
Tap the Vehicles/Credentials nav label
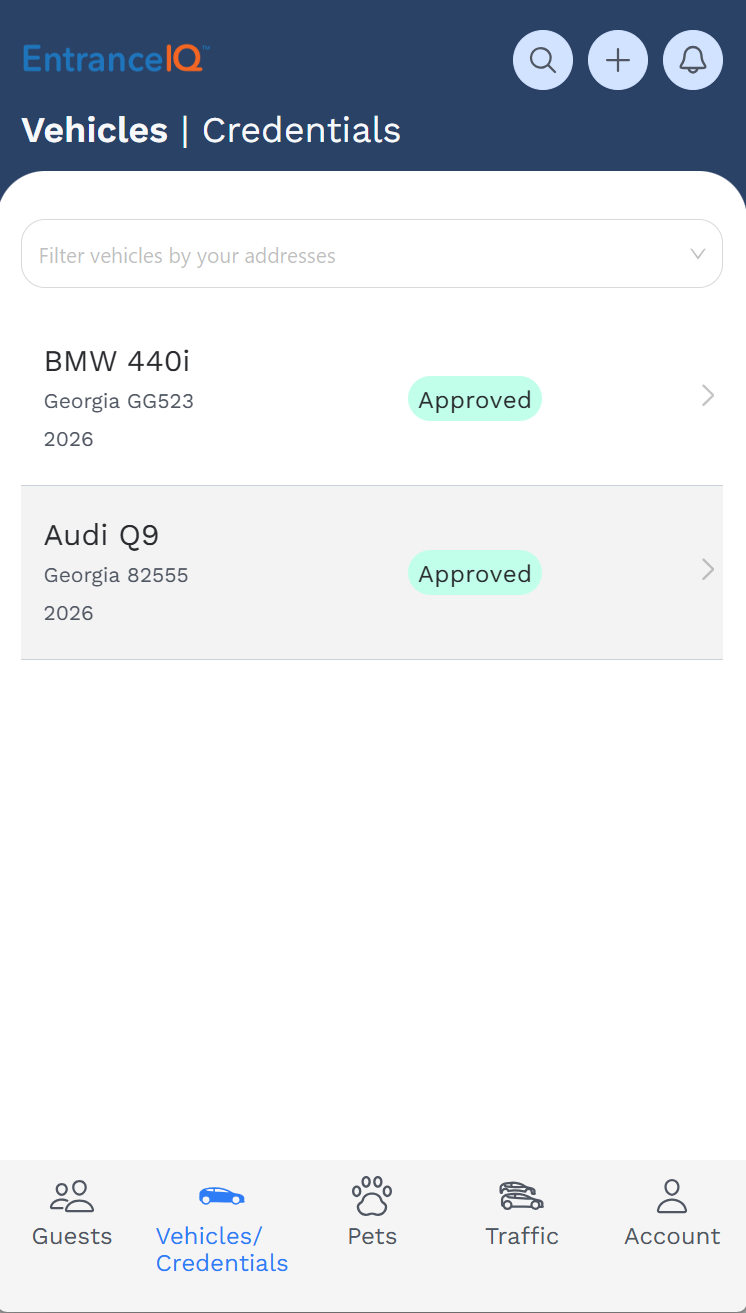click(221, 1250)
